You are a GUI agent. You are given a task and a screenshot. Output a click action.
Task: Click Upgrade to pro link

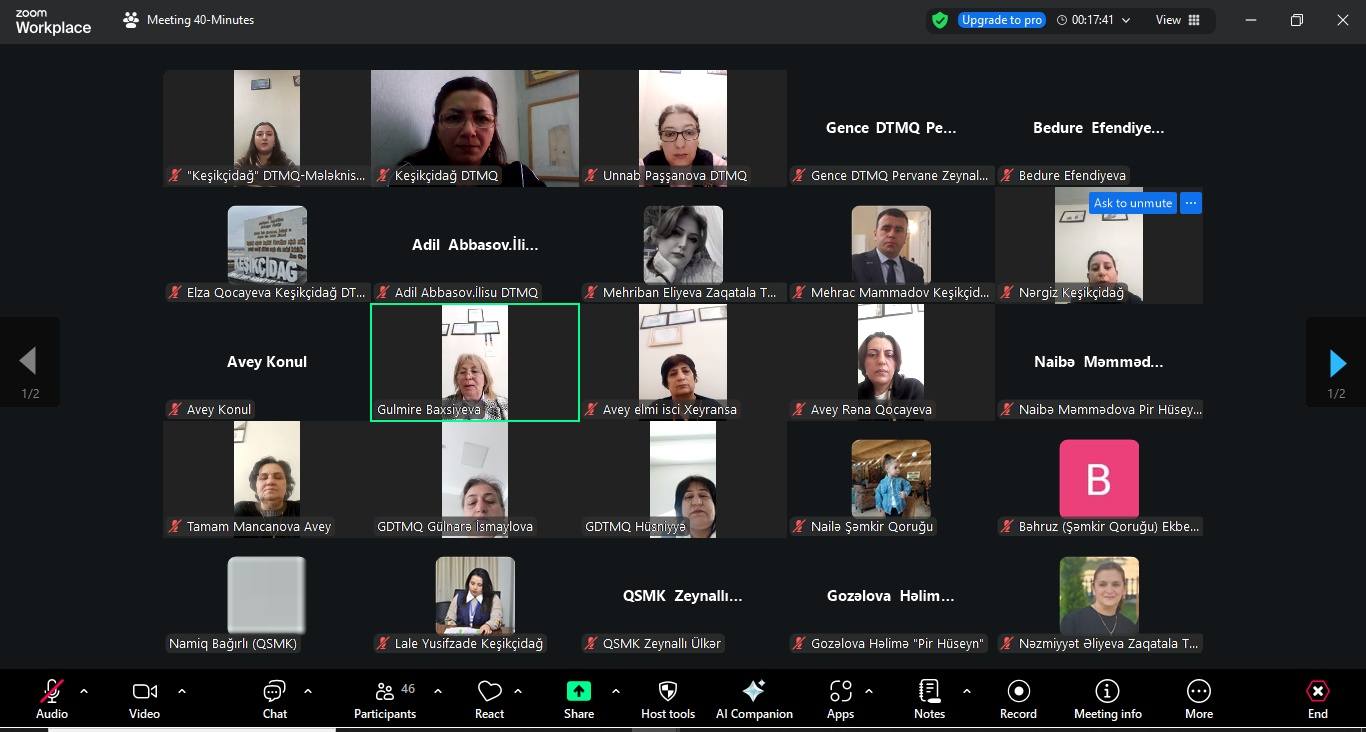(x=1001, y=20)
